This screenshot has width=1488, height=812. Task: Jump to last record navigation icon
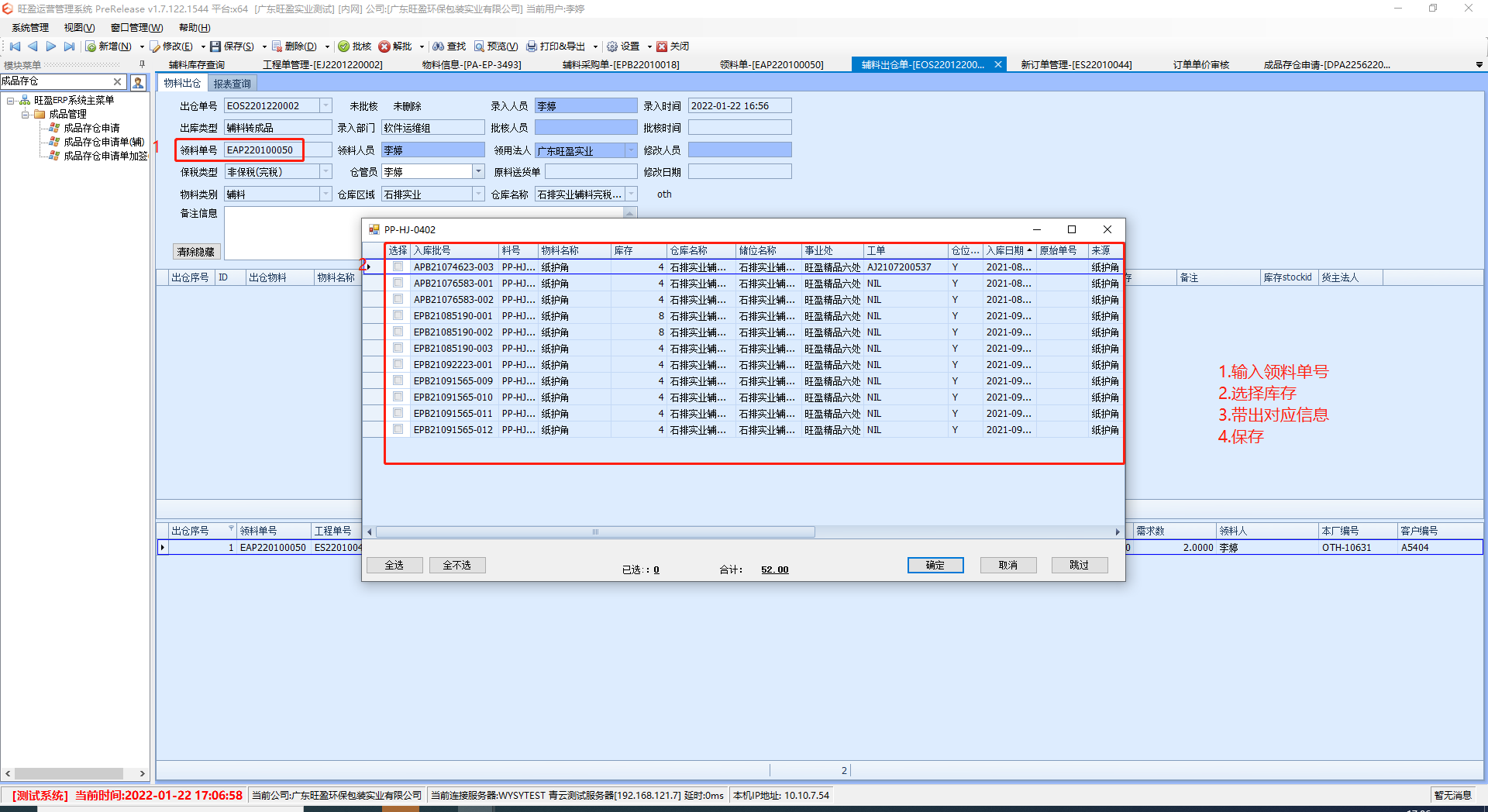click(x=70, y=46)
